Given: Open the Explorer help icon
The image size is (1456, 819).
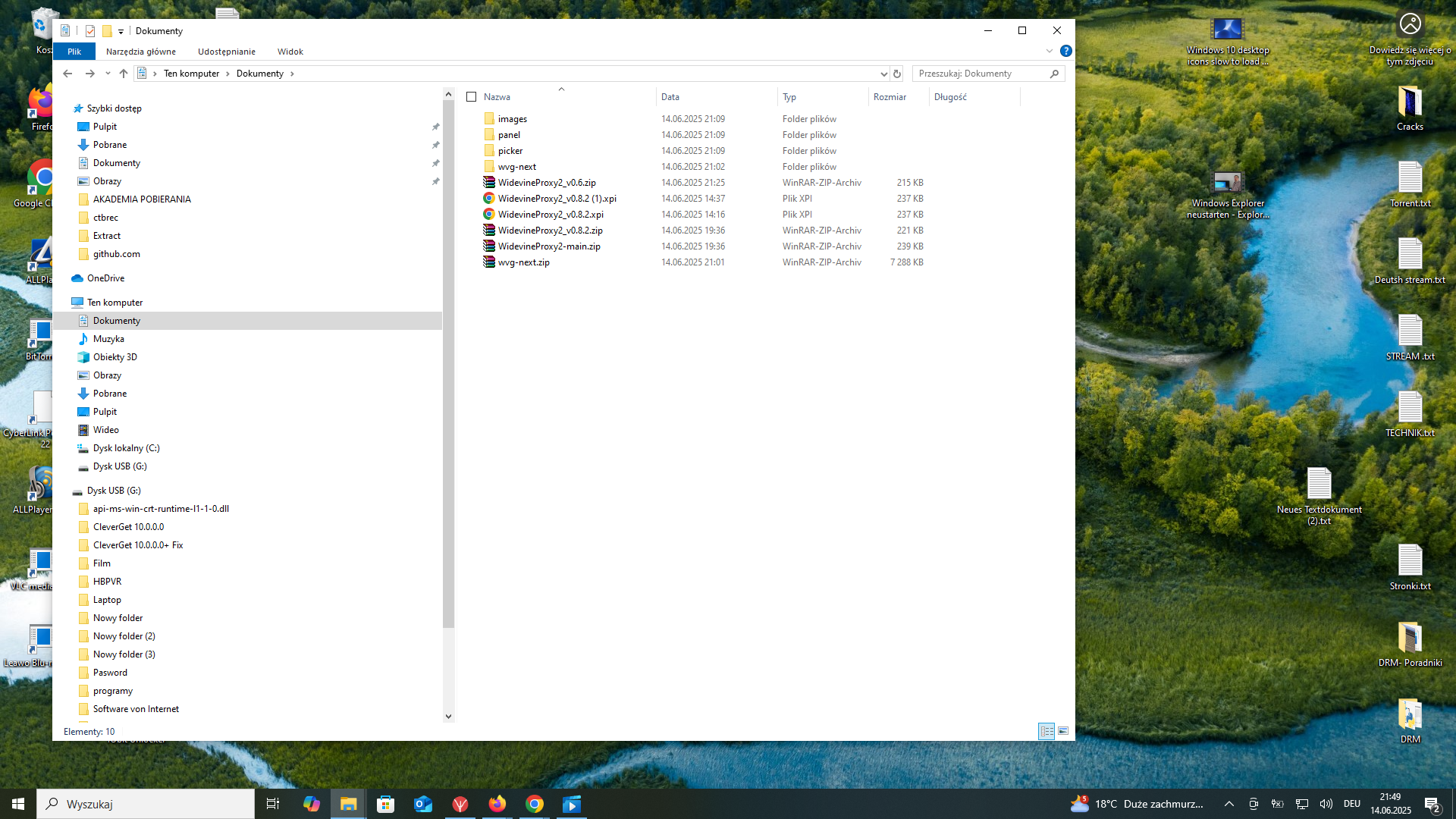Looking at the screenshot, I should [1065, 51].
